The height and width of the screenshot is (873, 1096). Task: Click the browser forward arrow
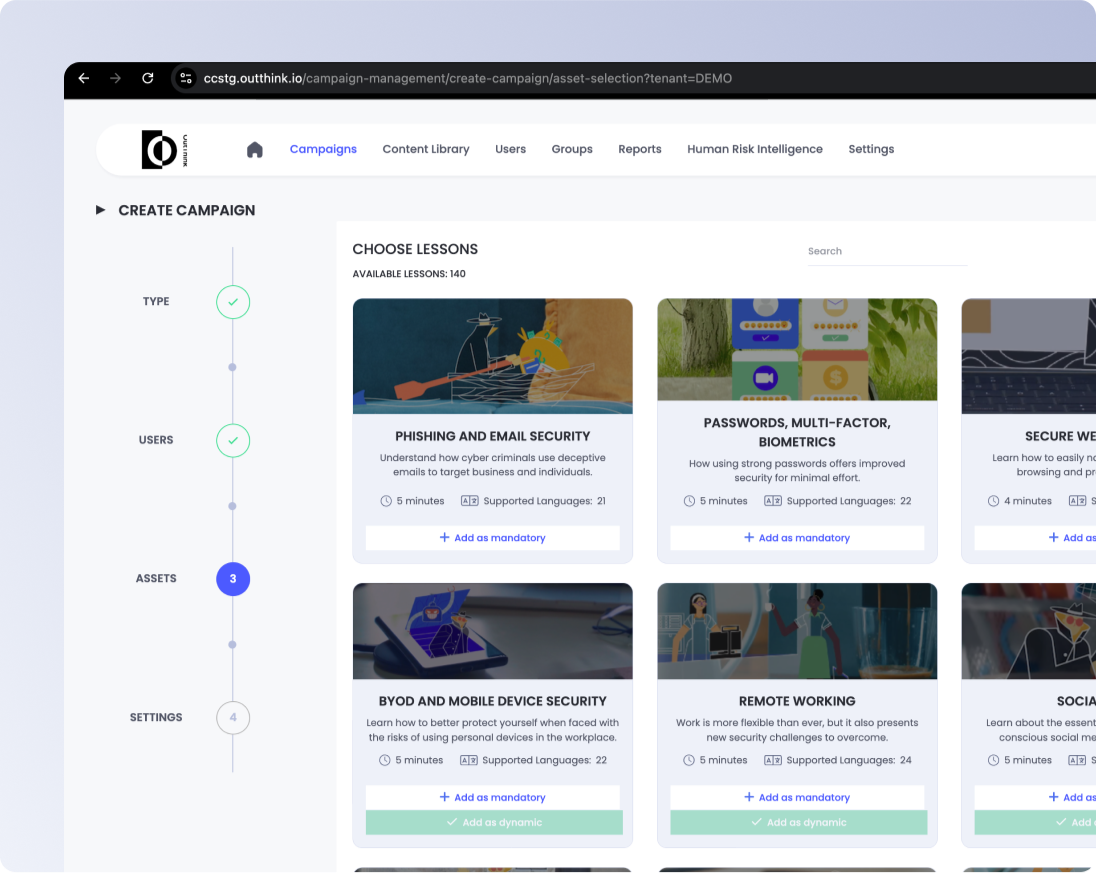[x=116, y=78]
